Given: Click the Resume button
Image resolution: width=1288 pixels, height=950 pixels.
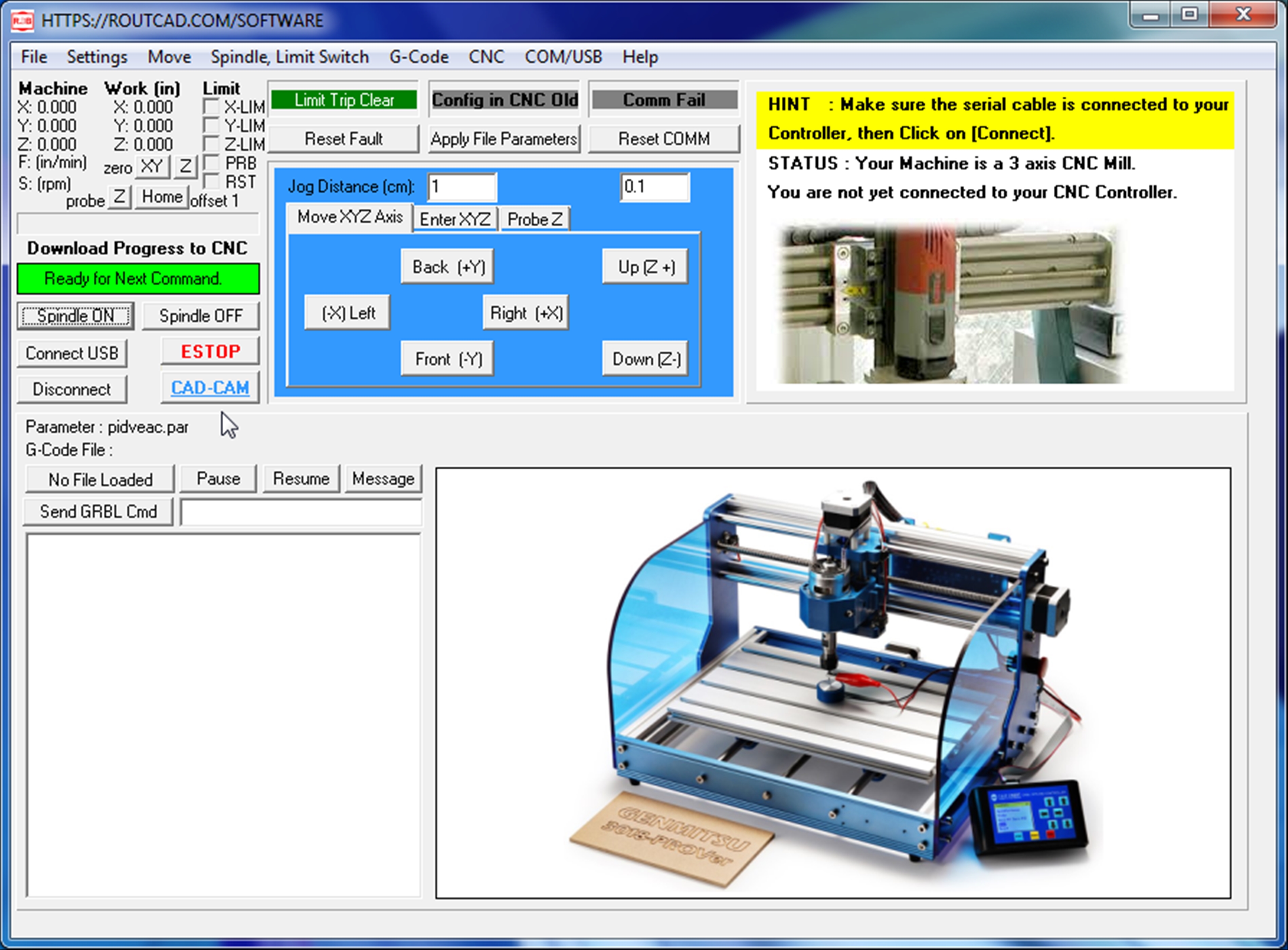Looking at the screenshot, I should pos(301,479).
